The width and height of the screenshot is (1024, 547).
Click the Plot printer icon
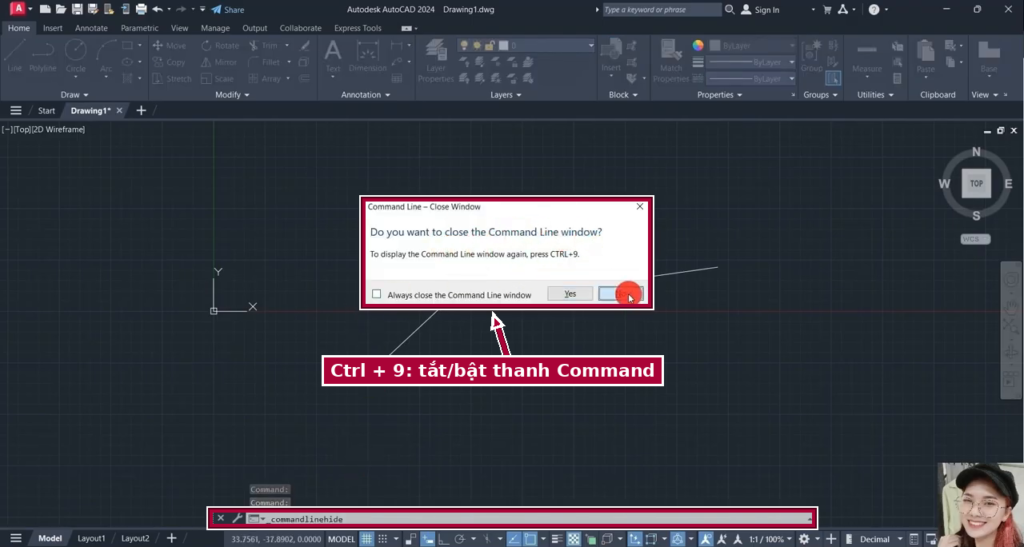click(x=141, y=10)
